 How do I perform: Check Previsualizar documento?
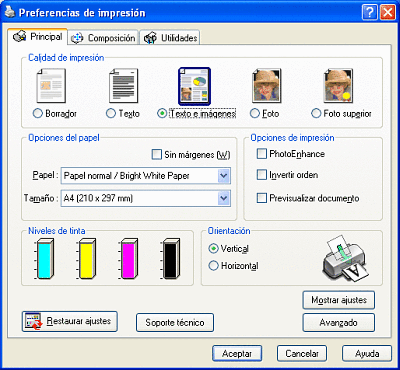coord(262,198)
